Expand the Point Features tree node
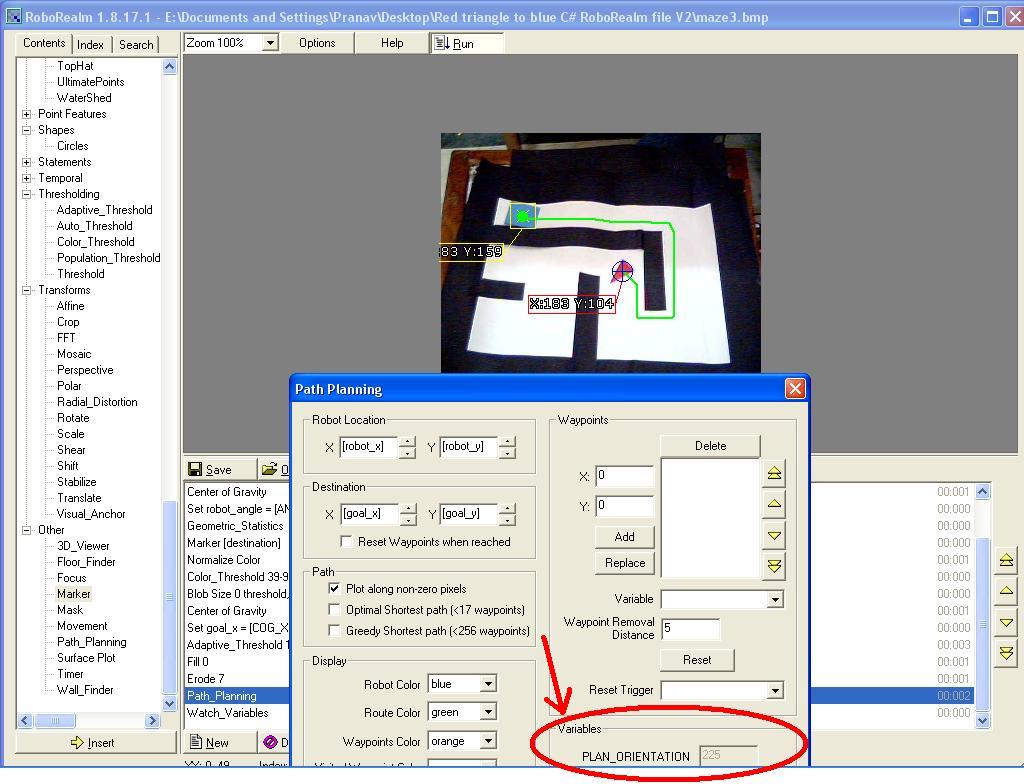The height and width of the screenshot is (784, 1024). [27, 114]
